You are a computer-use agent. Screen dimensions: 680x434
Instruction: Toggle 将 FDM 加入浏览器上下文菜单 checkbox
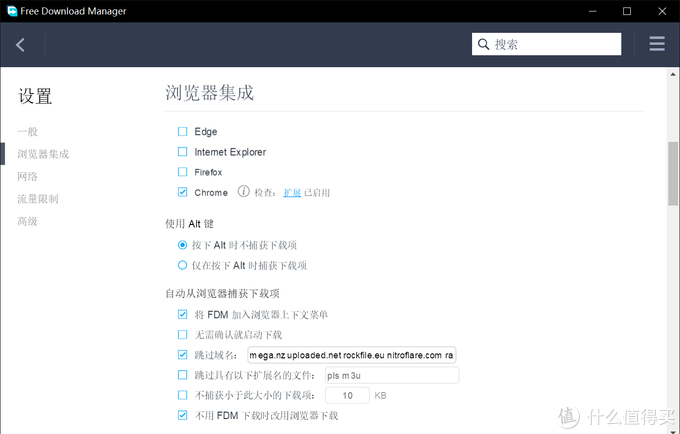182,315
